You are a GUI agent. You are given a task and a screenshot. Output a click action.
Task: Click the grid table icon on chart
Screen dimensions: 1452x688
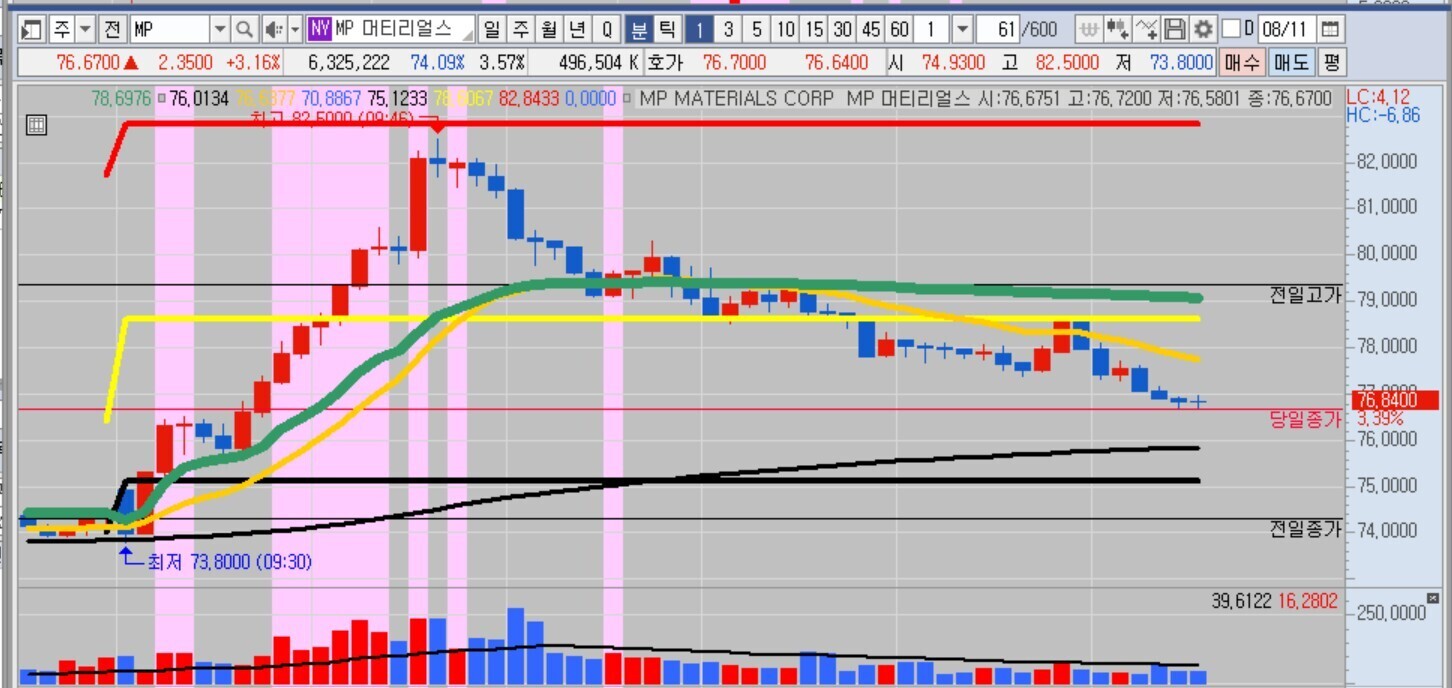tap(36, 125)
